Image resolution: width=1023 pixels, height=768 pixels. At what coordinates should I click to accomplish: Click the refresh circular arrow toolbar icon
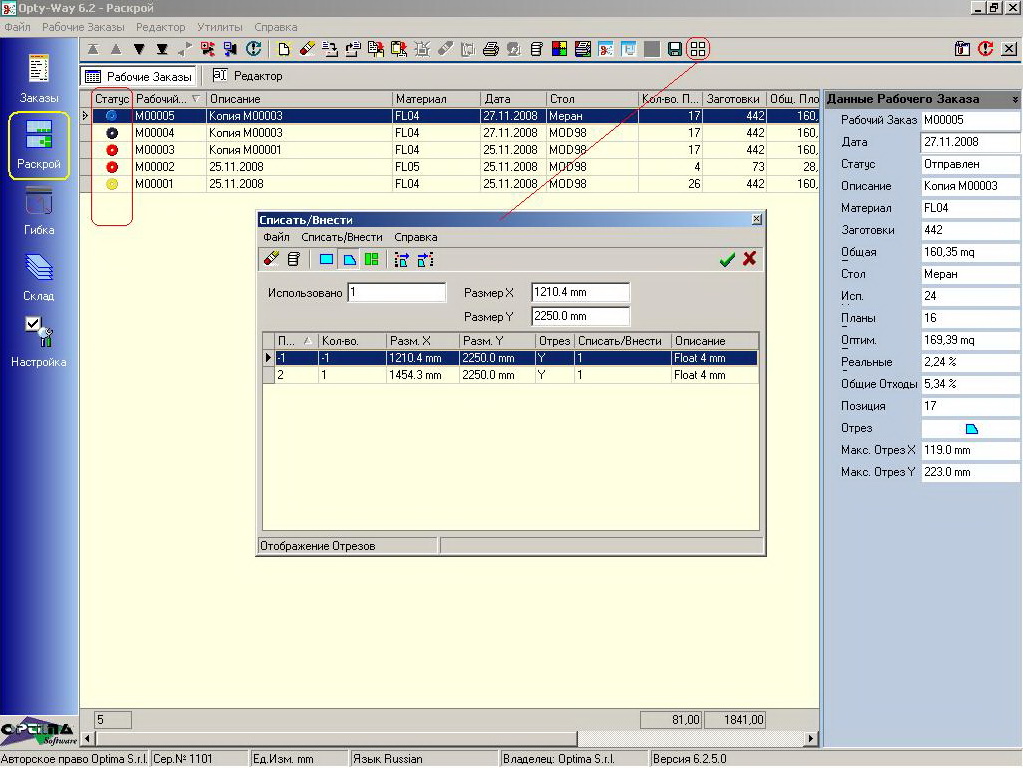[x=253, y=49]
